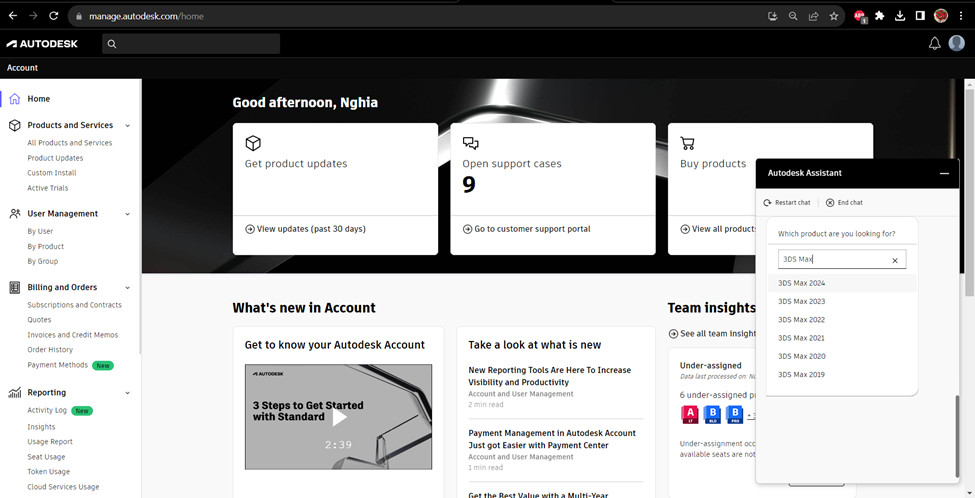Viewport: 975px width, 498px height.
Task: Click See all team insights link
Action: (x=712, y=334)
